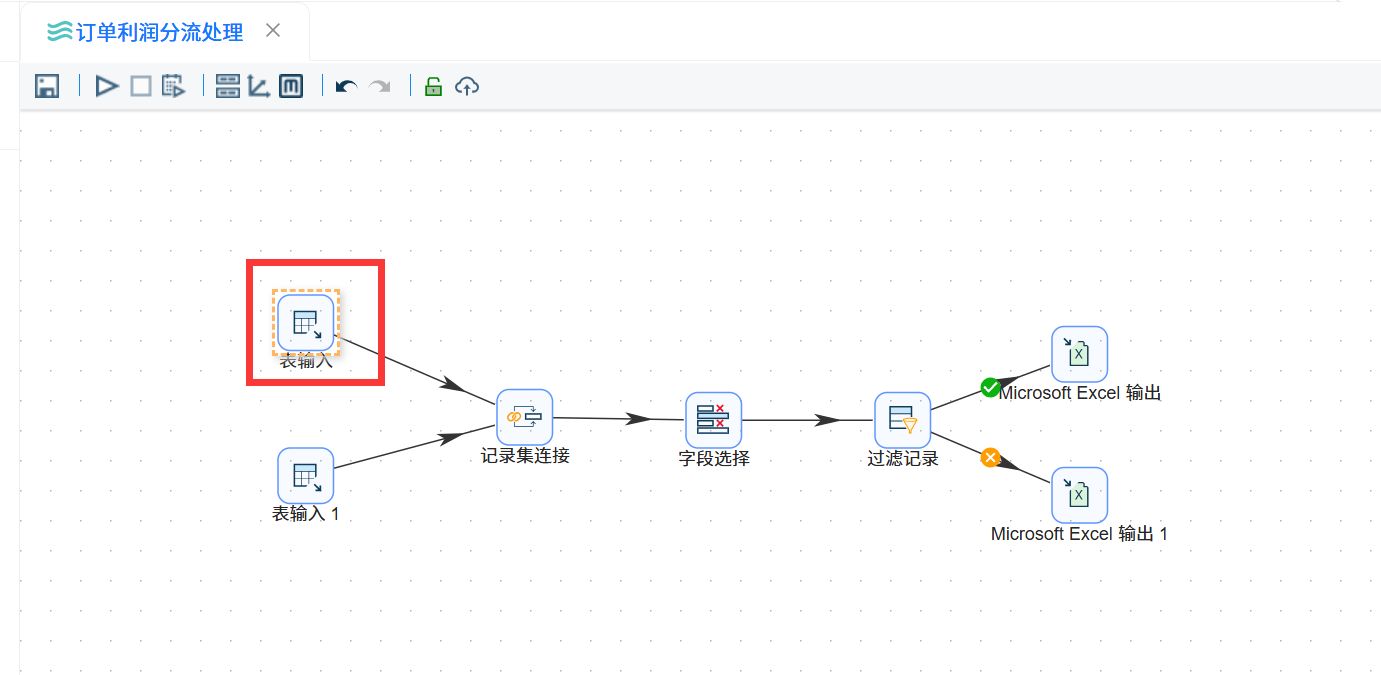Run the transformation with the play icon
The height and width of the screenshot is (675, 1381).
[107, 86]
